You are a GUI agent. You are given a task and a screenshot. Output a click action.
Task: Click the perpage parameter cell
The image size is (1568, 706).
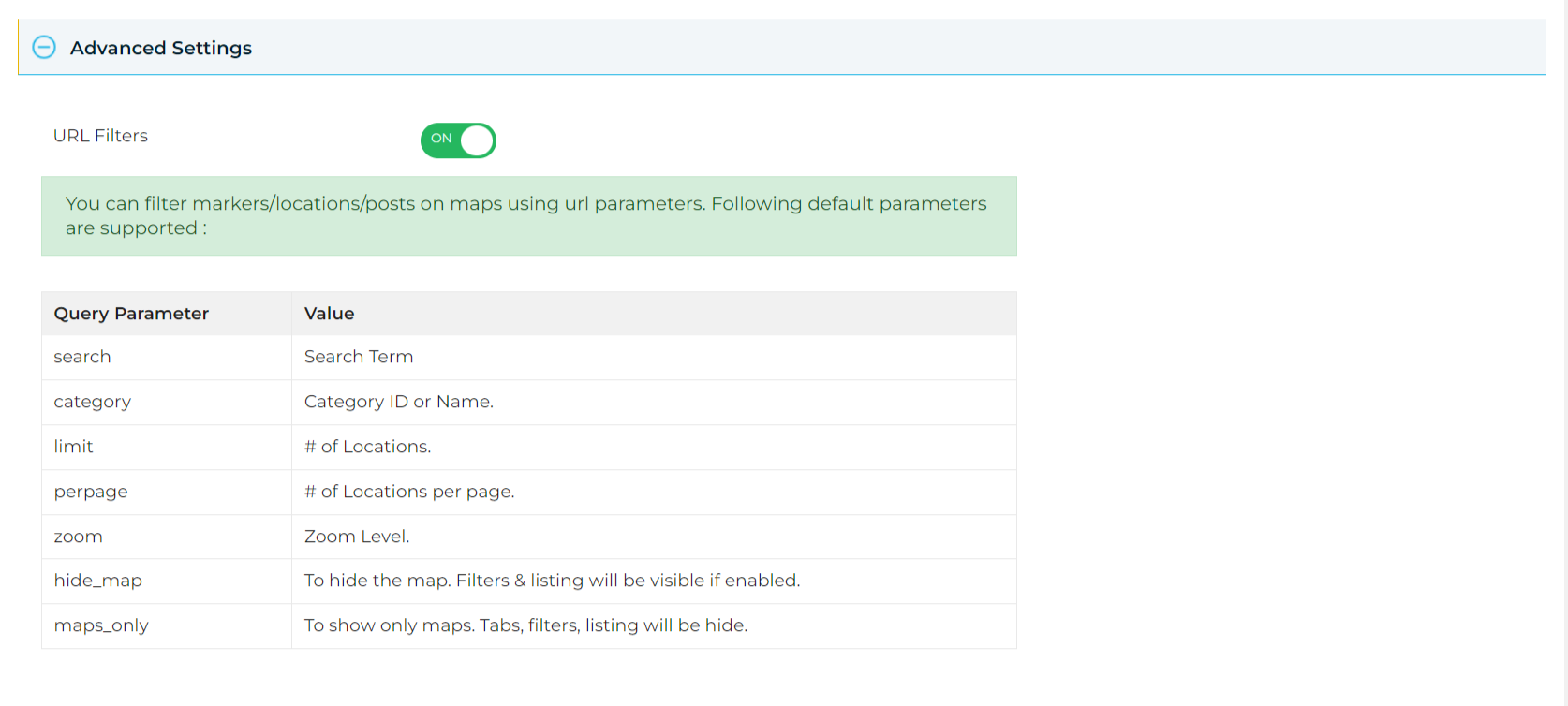pos(167,493)
